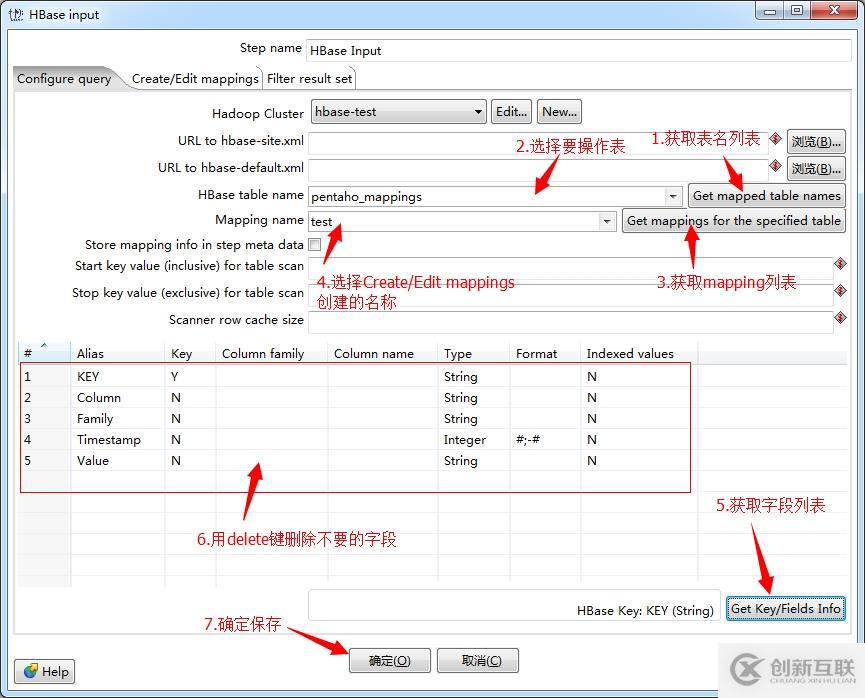Click variable icon beside URL to hbase-site.xml
Image resolution: width=865 pixels, height=698 pixels.
tap(775, 138)
